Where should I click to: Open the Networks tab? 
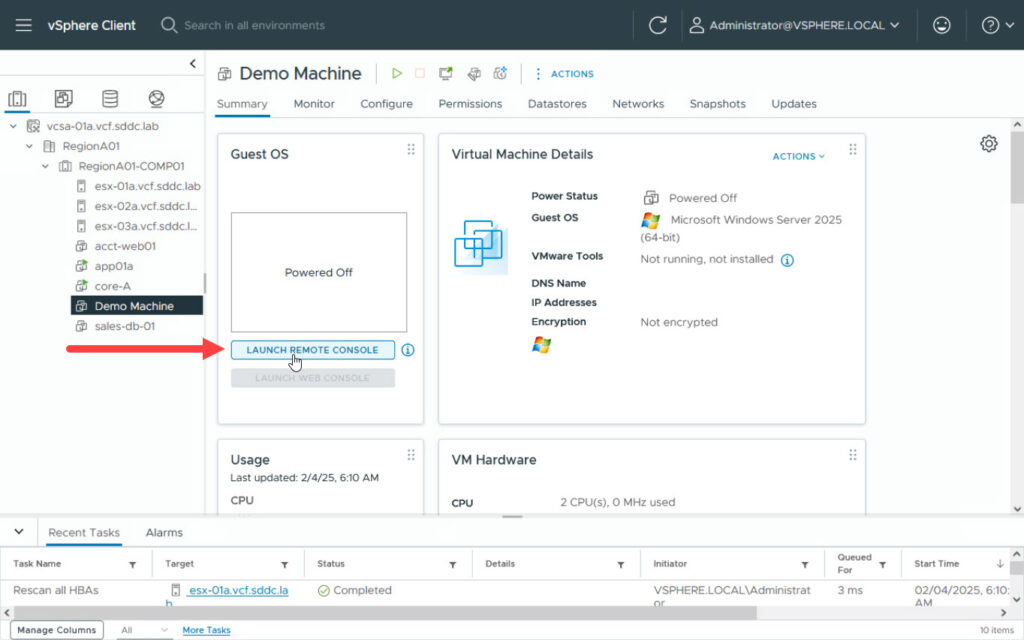tap(638, 104)
